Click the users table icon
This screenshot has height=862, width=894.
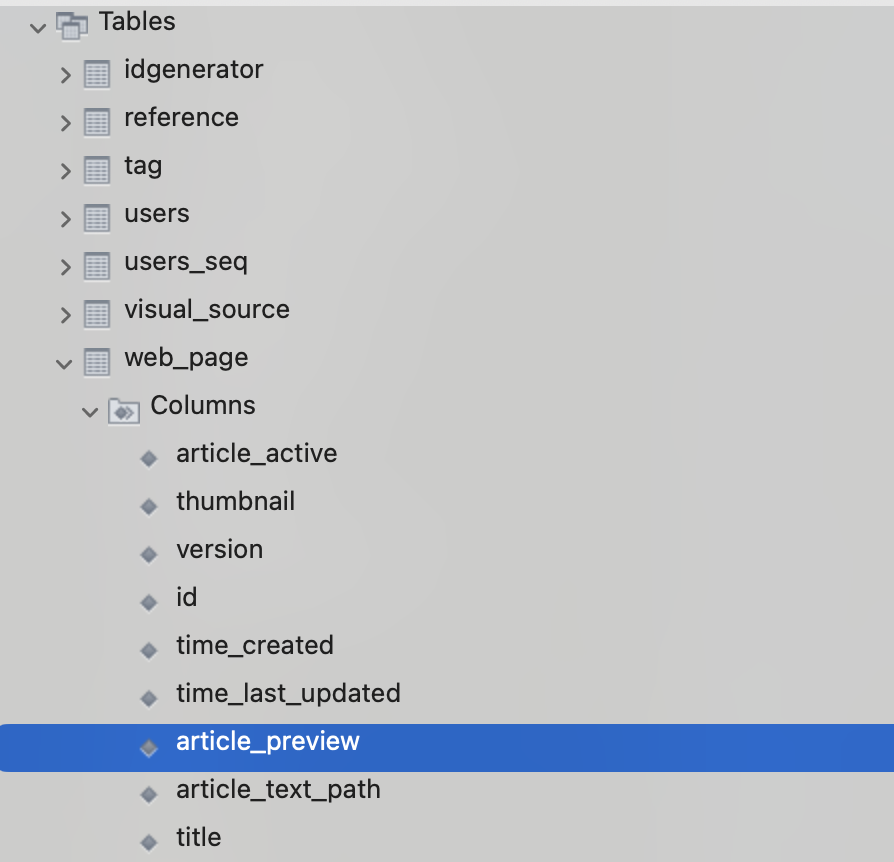tap(97, 218)
